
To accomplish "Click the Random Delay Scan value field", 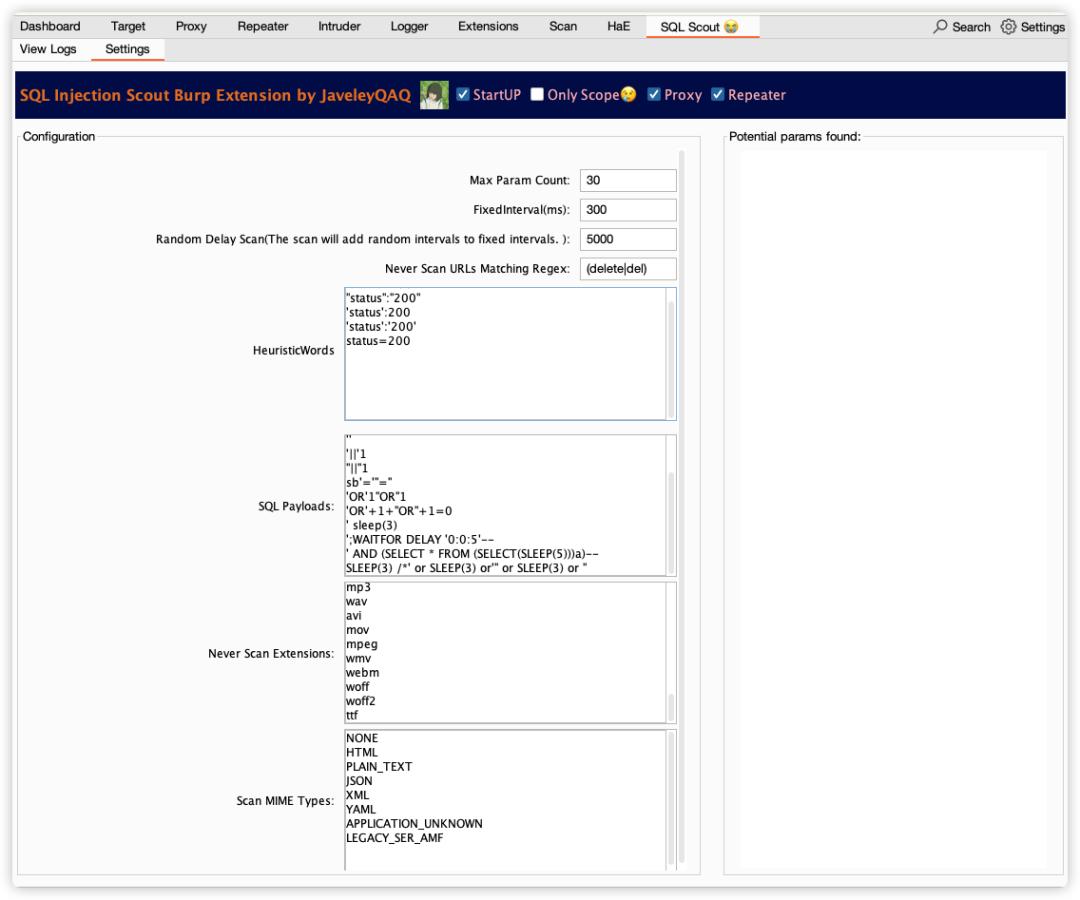I will pos(627,240).
